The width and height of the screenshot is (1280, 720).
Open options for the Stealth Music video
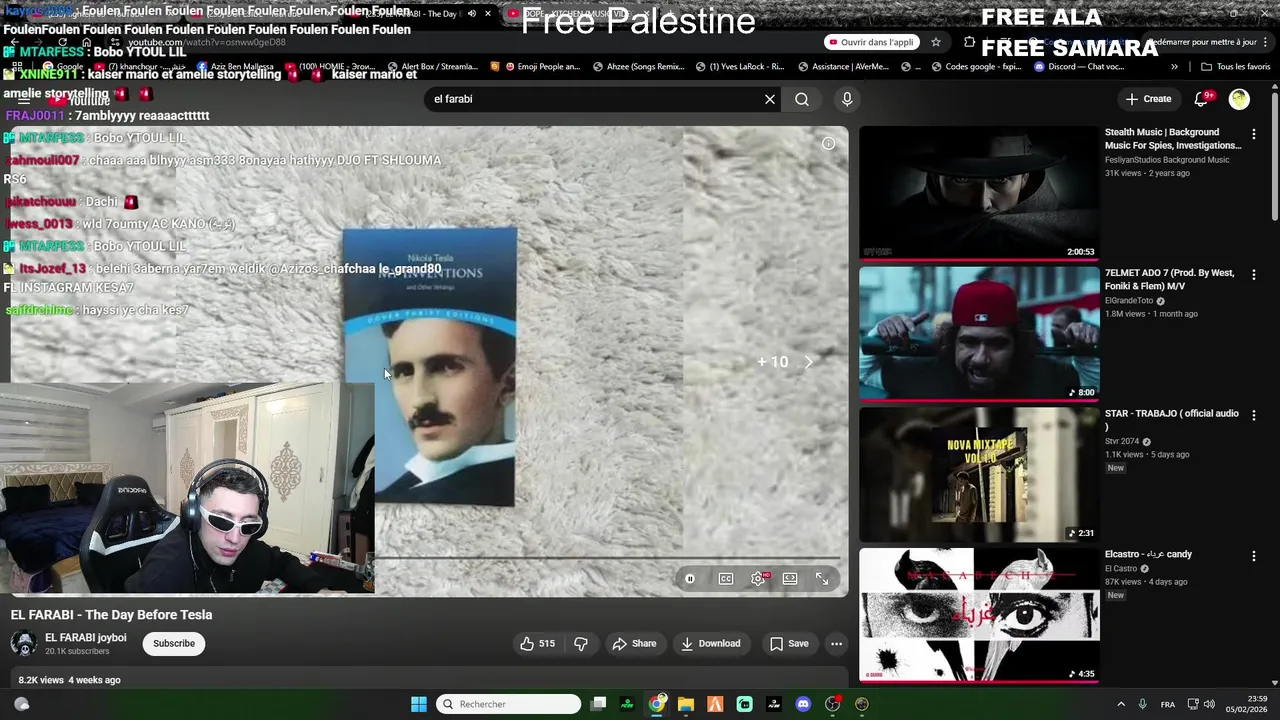1254,134
